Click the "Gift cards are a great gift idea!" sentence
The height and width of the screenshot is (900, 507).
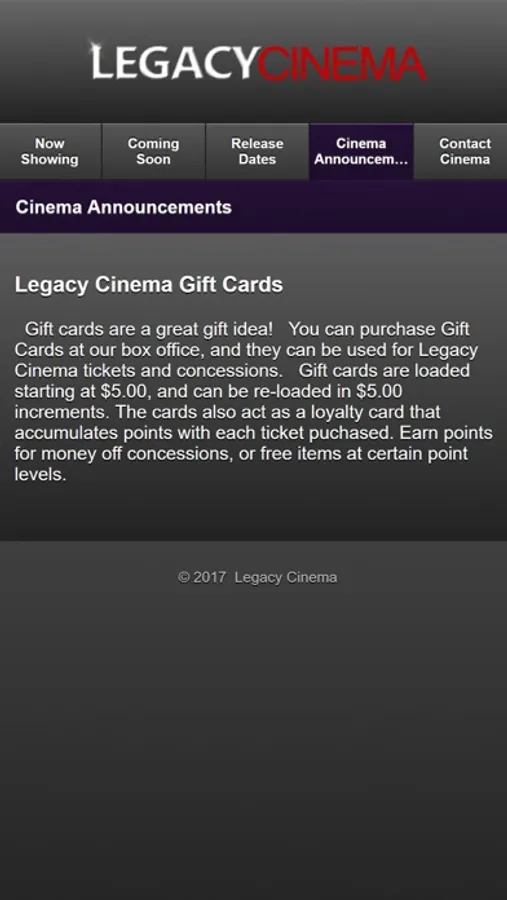(x=150, y=329)
